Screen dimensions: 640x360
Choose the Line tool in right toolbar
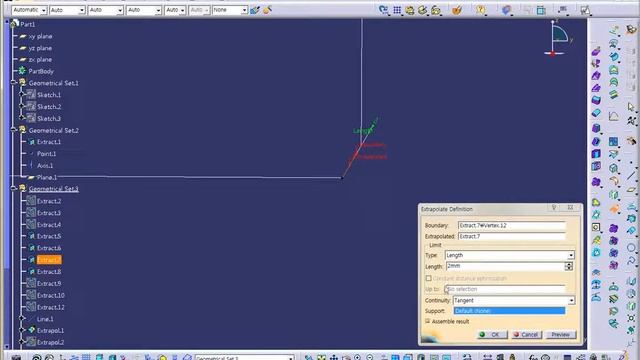tap(631, 176)
